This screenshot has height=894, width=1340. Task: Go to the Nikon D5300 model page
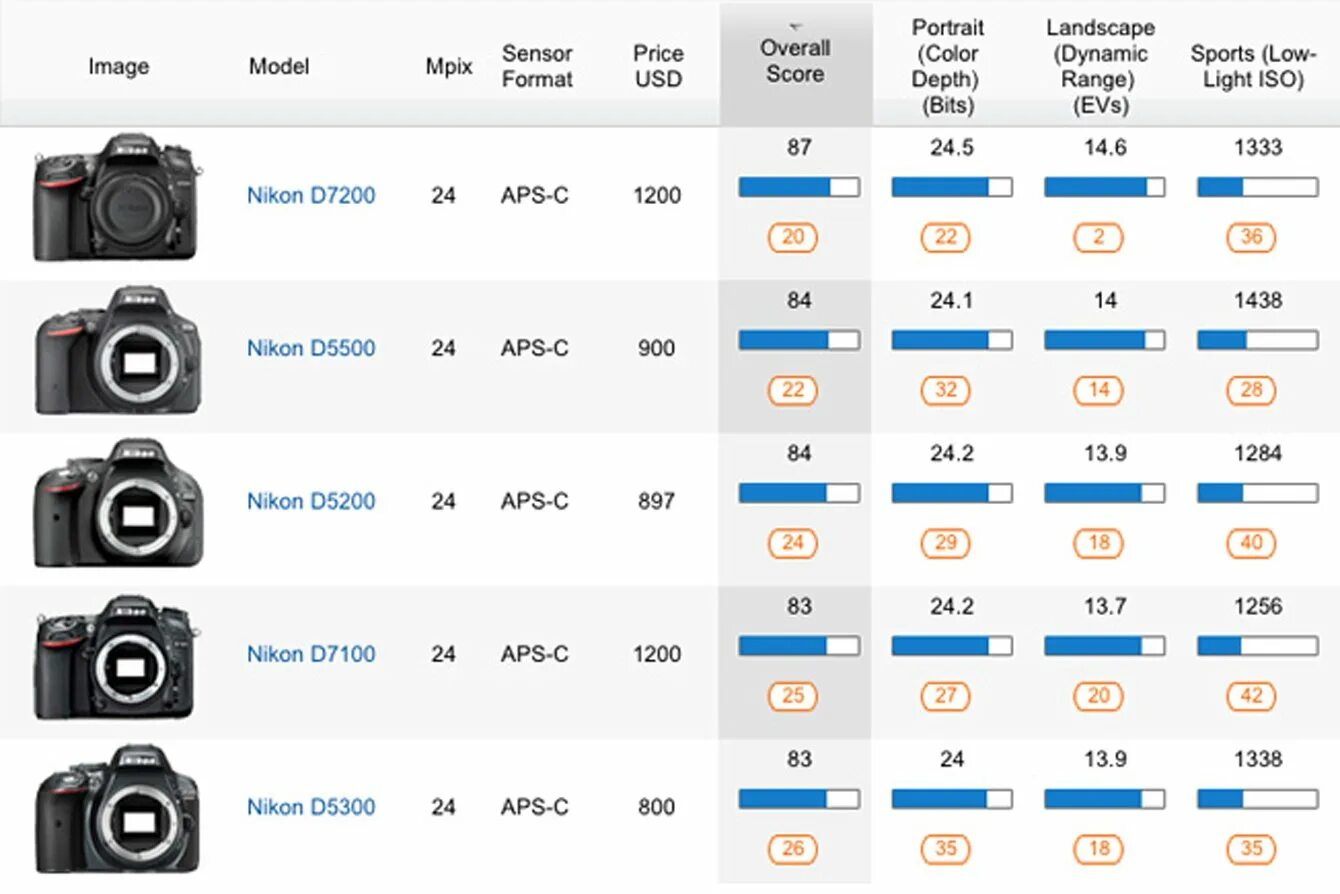[x=311, y=807]
